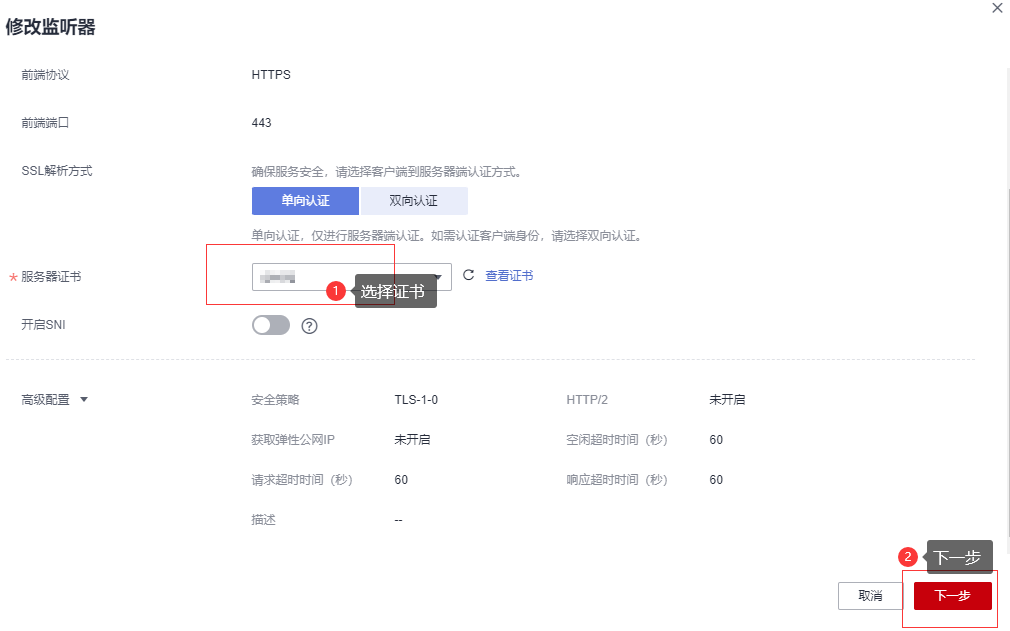Viewport: 1010px width, 631px height.
Task: Click the help icon beside SNI toggle
Action: pyautogui.click(x=309, y=326)
